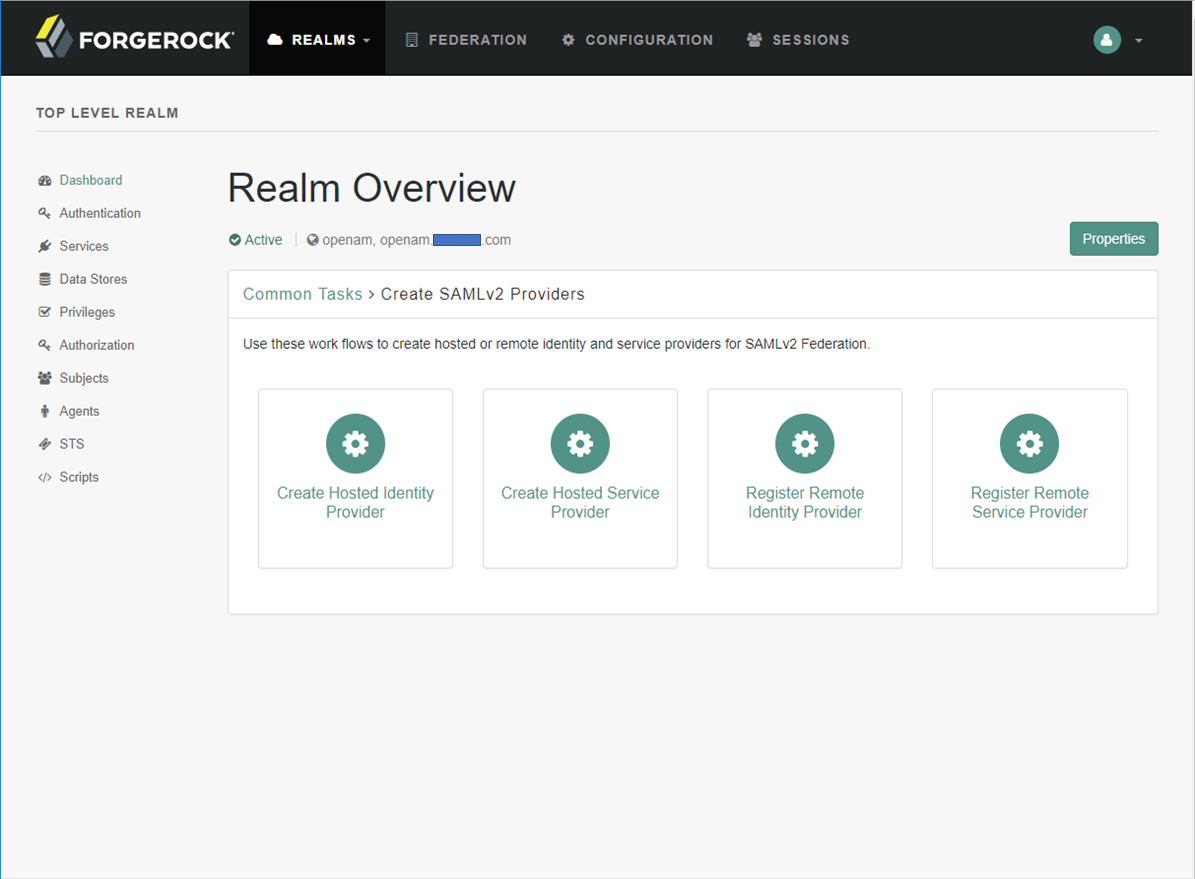Open Authorization in the sidebar

coord(96,345)
